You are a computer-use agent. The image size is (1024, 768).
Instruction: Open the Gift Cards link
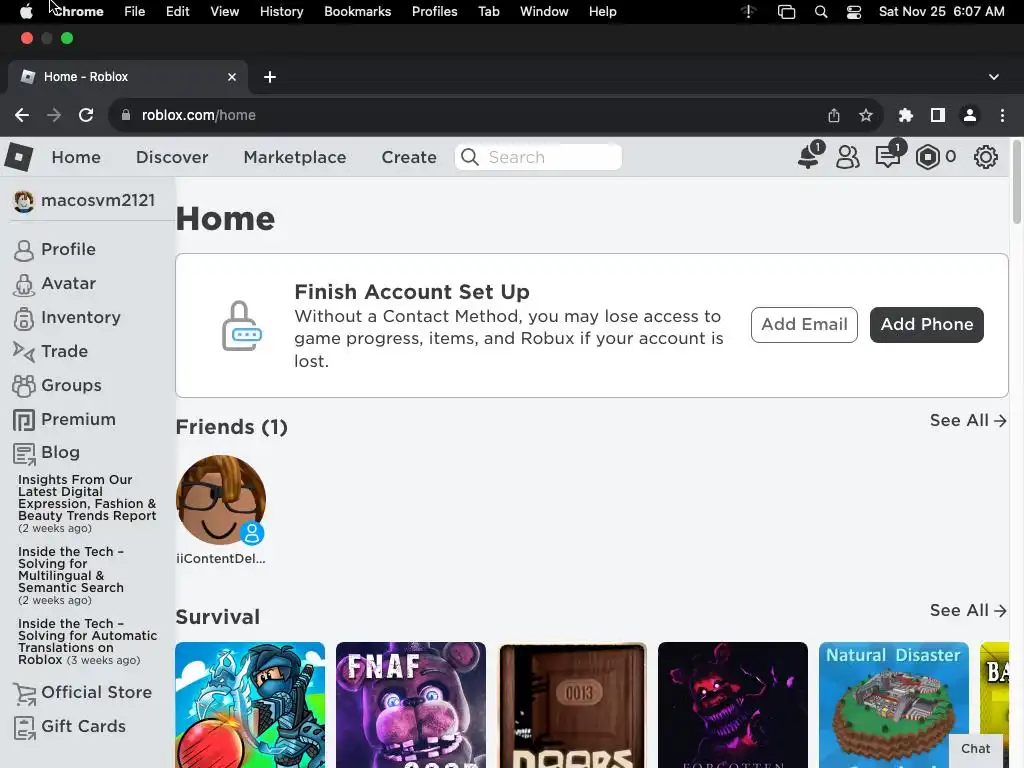point(84,726)
